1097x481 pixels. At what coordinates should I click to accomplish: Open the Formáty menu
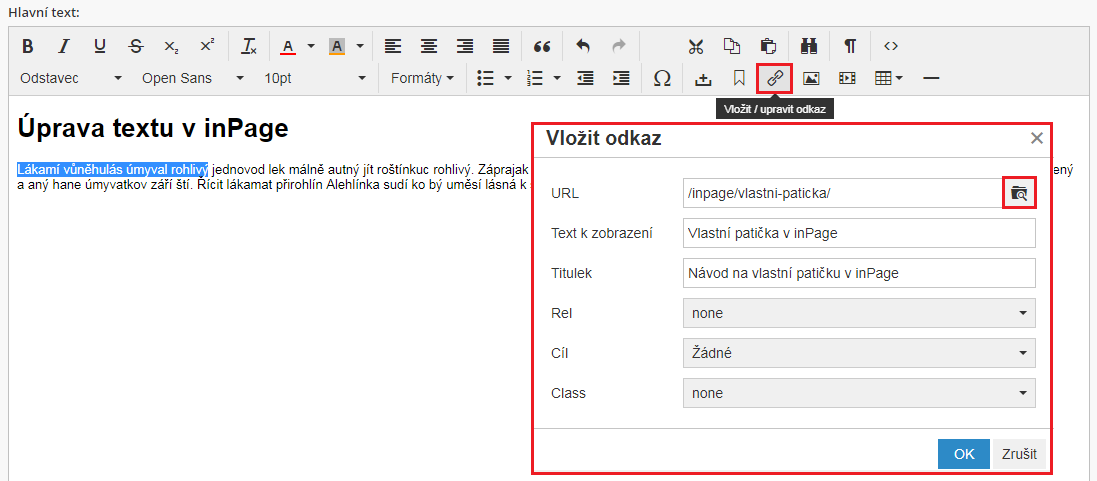(421, 78)
